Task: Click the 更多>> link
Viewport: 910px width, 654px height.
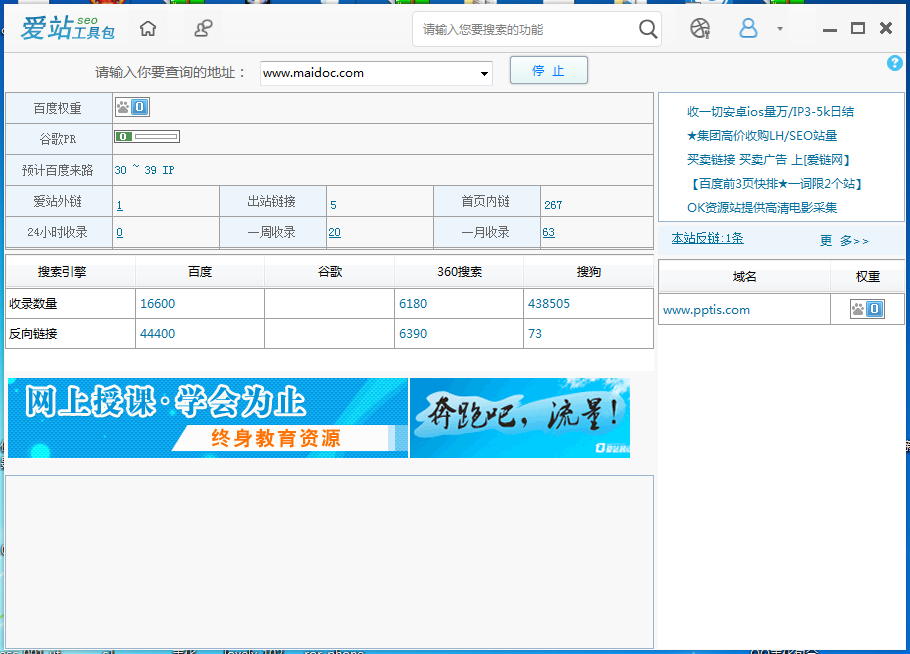Action: tap(844, 240)
